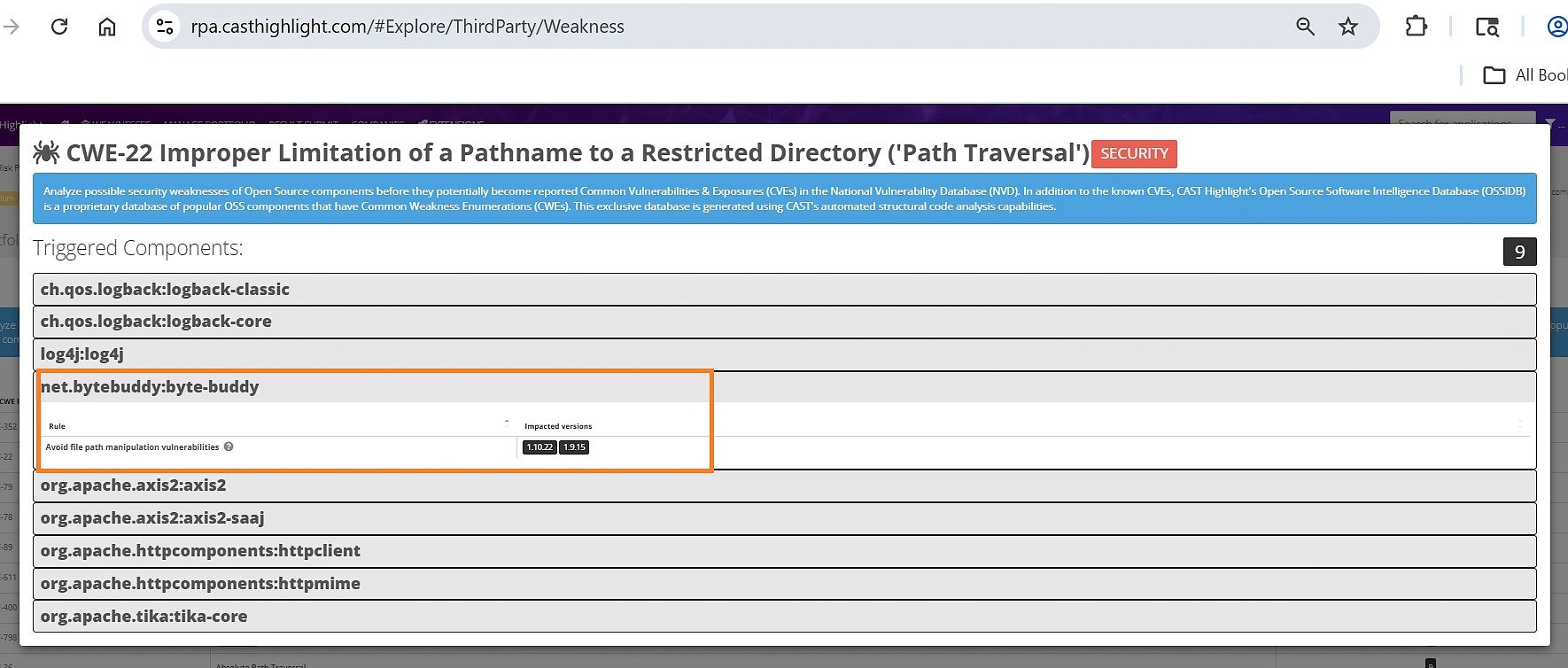Click the 9 triggered components count badge
Image resolution: width=1568 pixels, height=668 pixels.
point(1519,252)
